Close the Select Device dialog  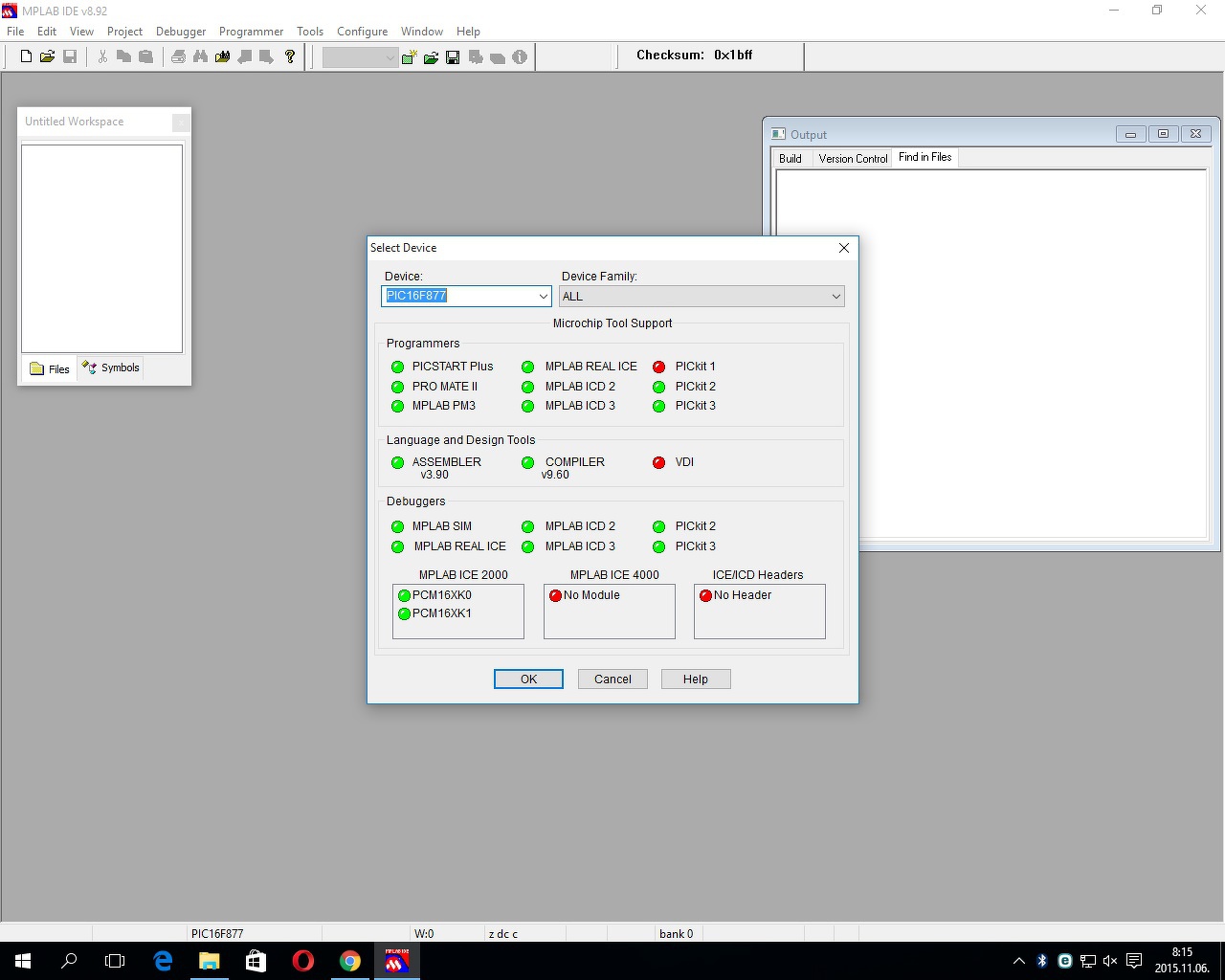click(843, 248)
